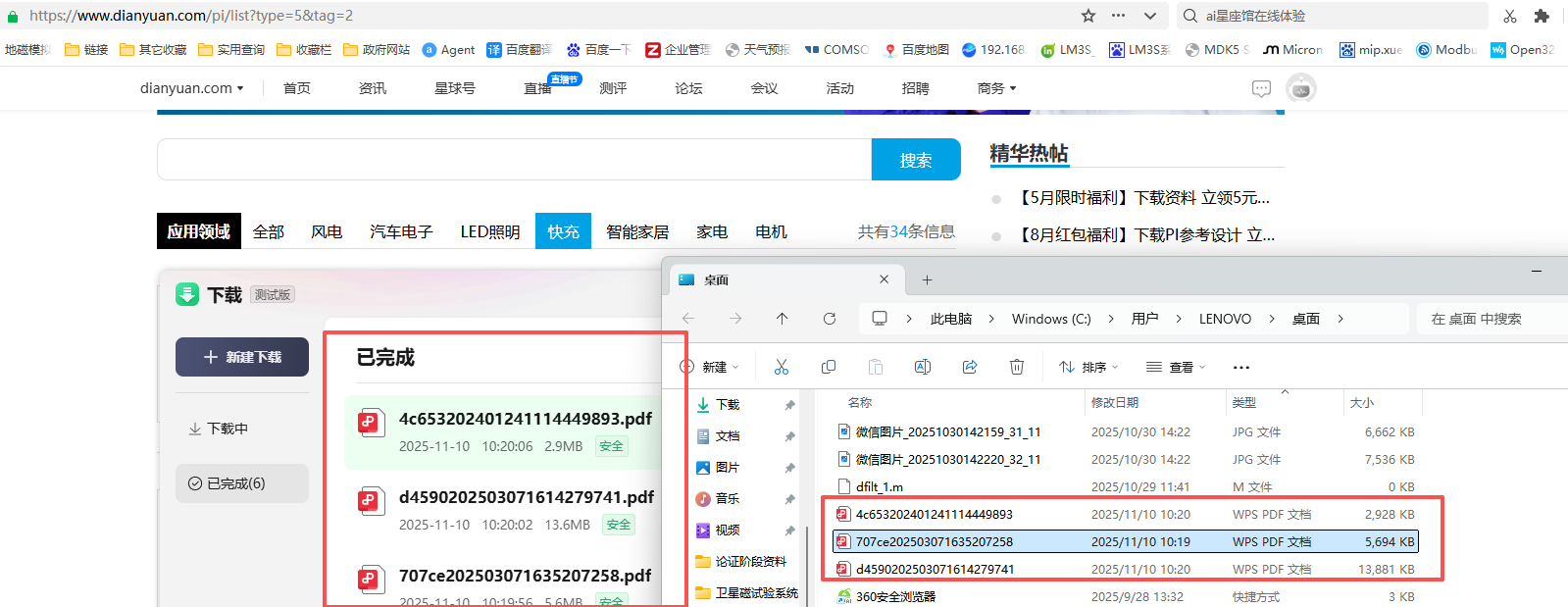The height and width of the screenshot is (607, 1568).
Task: Click the blue 搜索 button
Action: [x=916, y=159]
